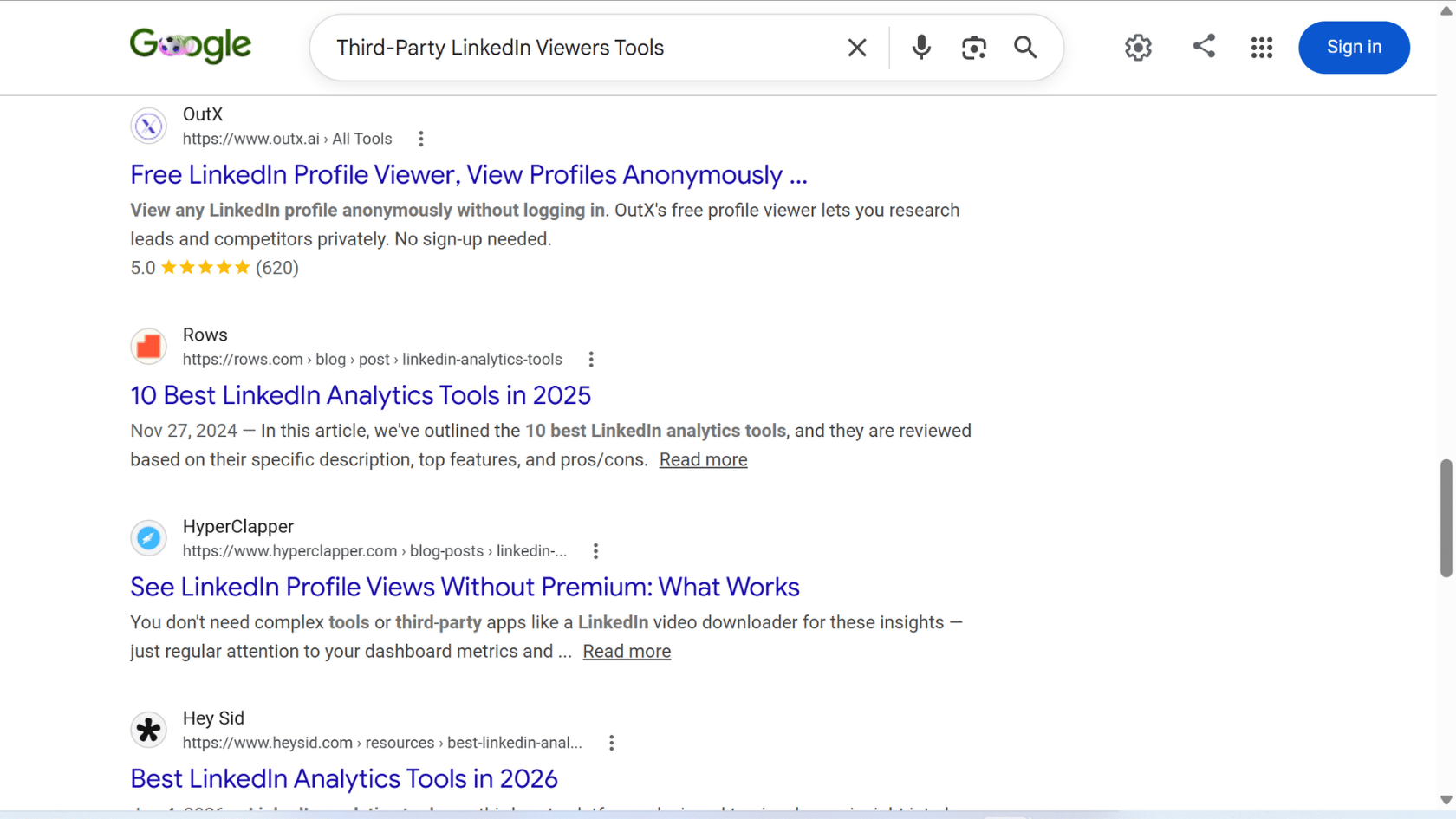Open the Google apps grid
The width and height of the screenshot is (1456, 819).
click(1262, 48)
